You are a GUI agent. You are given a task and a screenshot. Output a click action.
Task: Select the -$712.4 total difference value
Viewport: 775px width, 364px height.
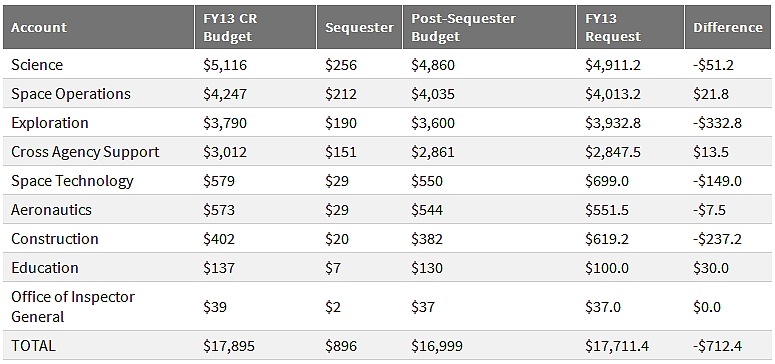pyautogui.click(x=717, y=346)
